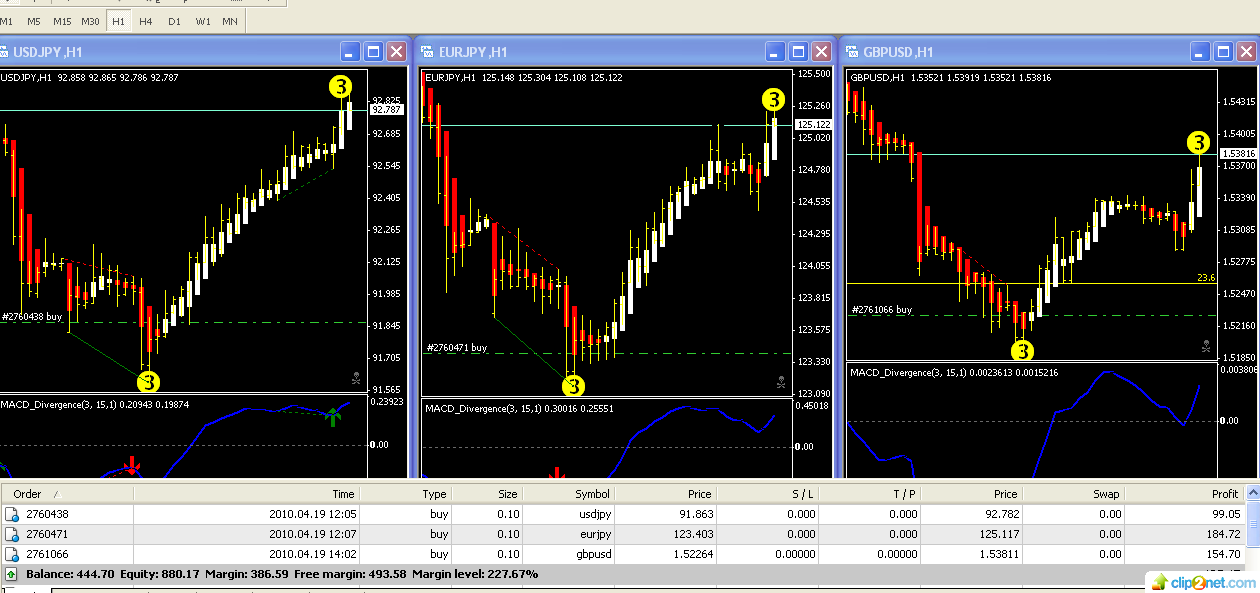
Task: Click the USDJPY,H1 chart window icon
Action: tap(3, 52)
